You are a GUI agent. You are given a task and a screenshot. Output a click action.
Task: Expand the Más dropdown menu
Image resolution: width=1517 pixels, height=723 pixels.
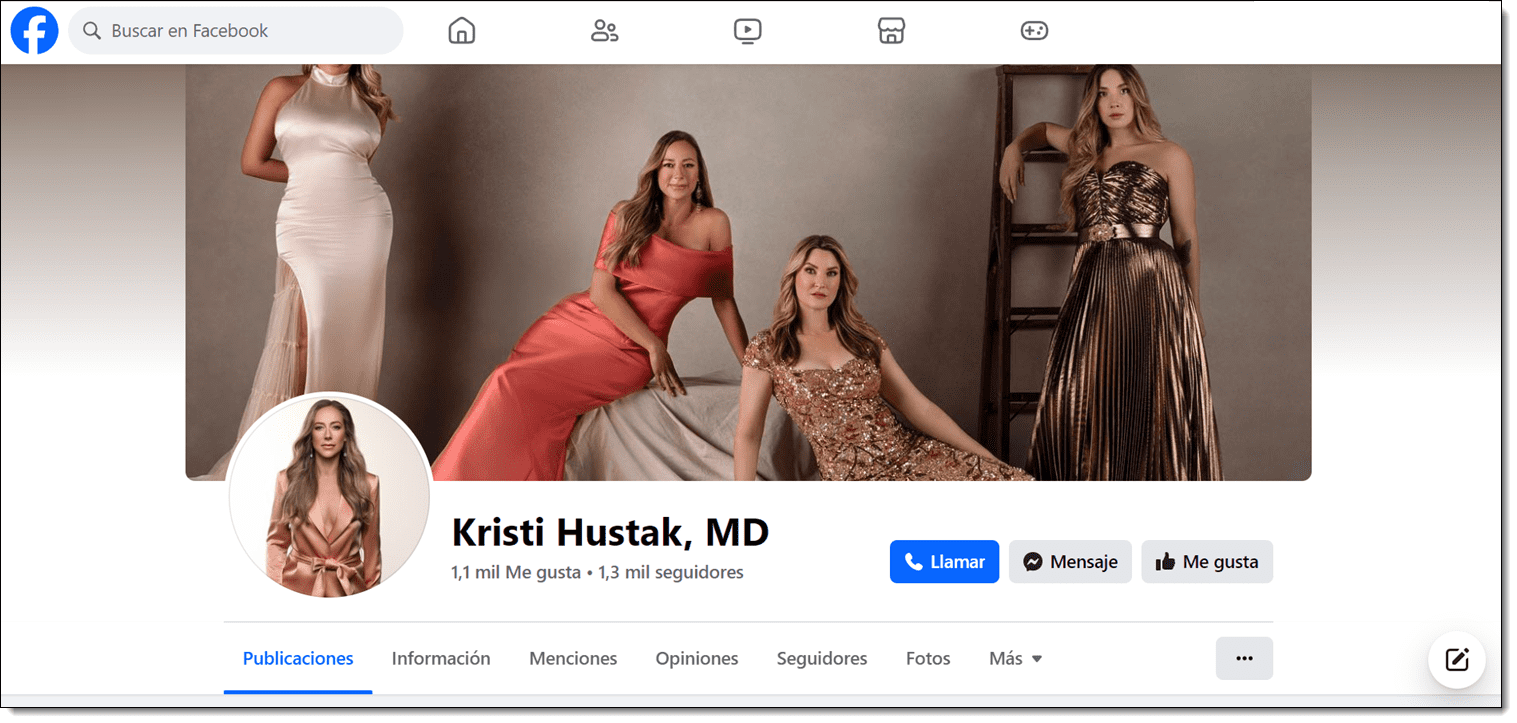click(1014, 658)
